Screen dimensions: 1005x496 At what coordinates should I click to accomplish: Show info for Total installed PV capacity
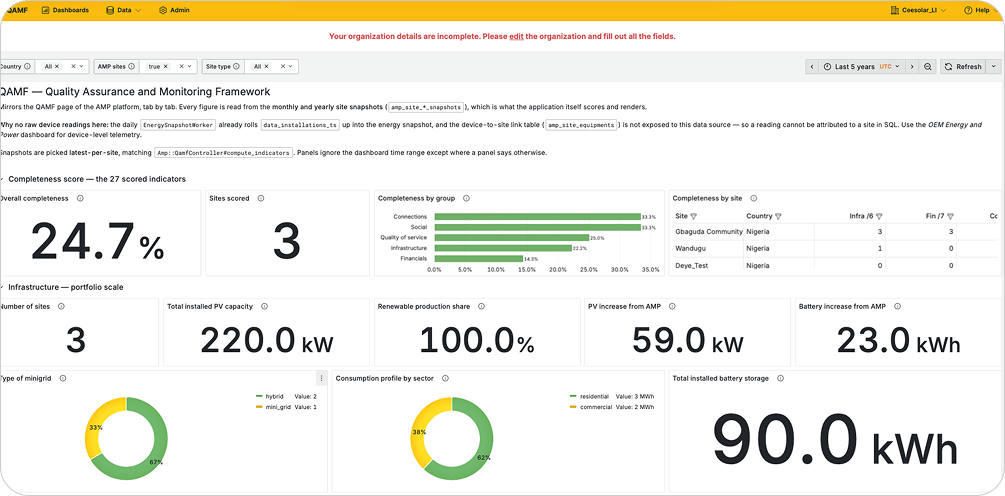[x=264, y=307]
